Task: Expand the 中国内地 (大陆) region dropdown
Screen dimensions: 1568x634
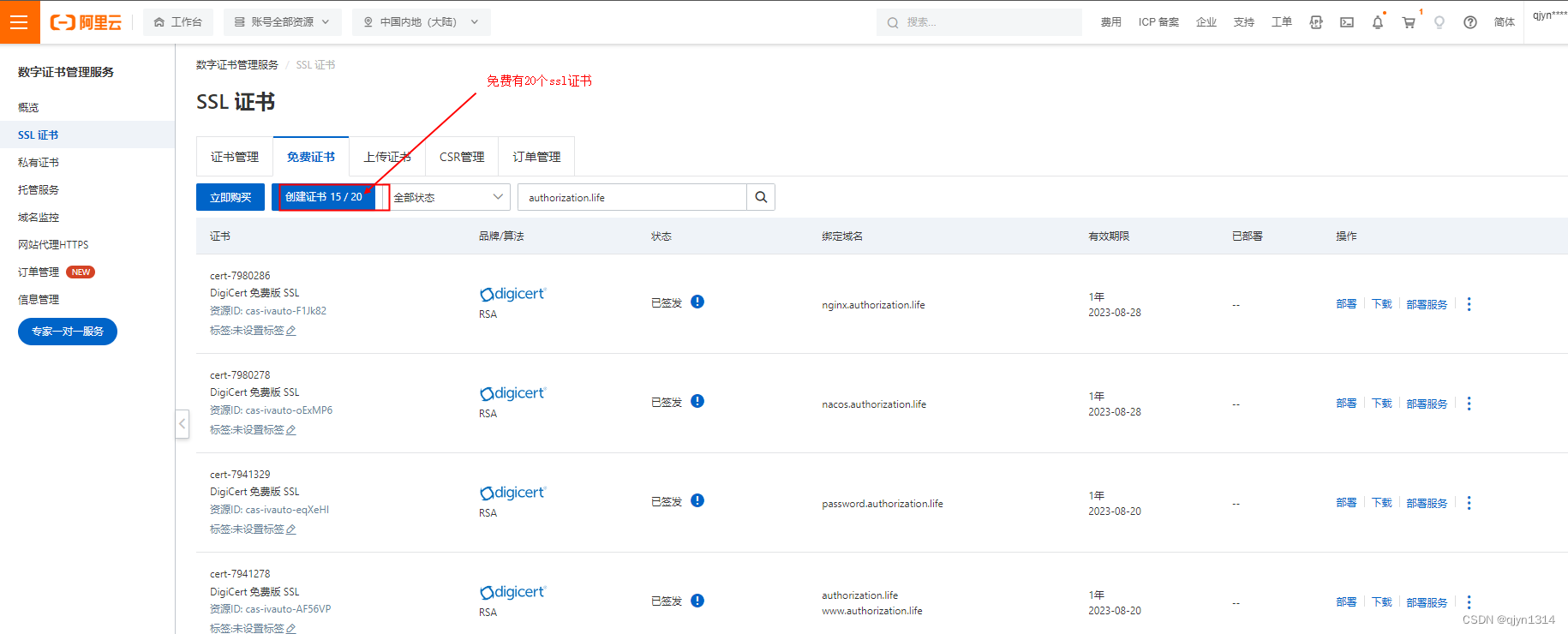Action: click(421, 22)
